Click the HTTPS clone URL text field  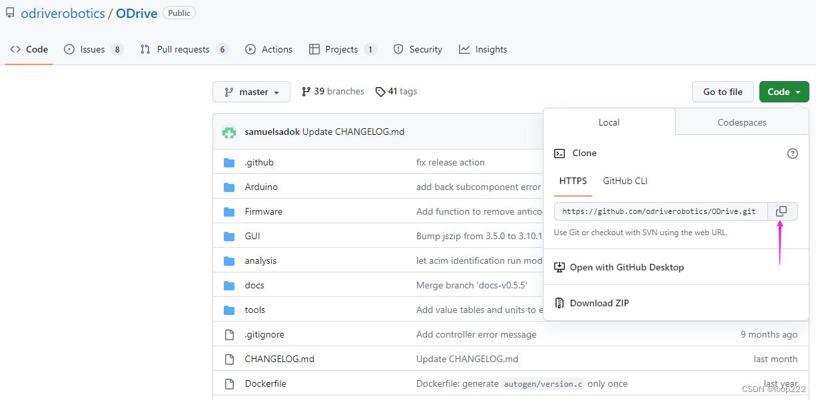pyautogui.click(x=661, y=211)
